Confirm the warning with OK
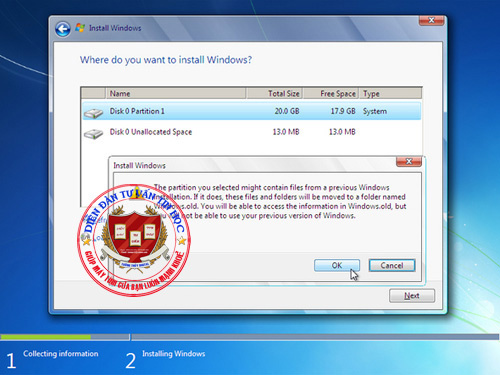This screenshot has height=375, width=500. (337, 265)
